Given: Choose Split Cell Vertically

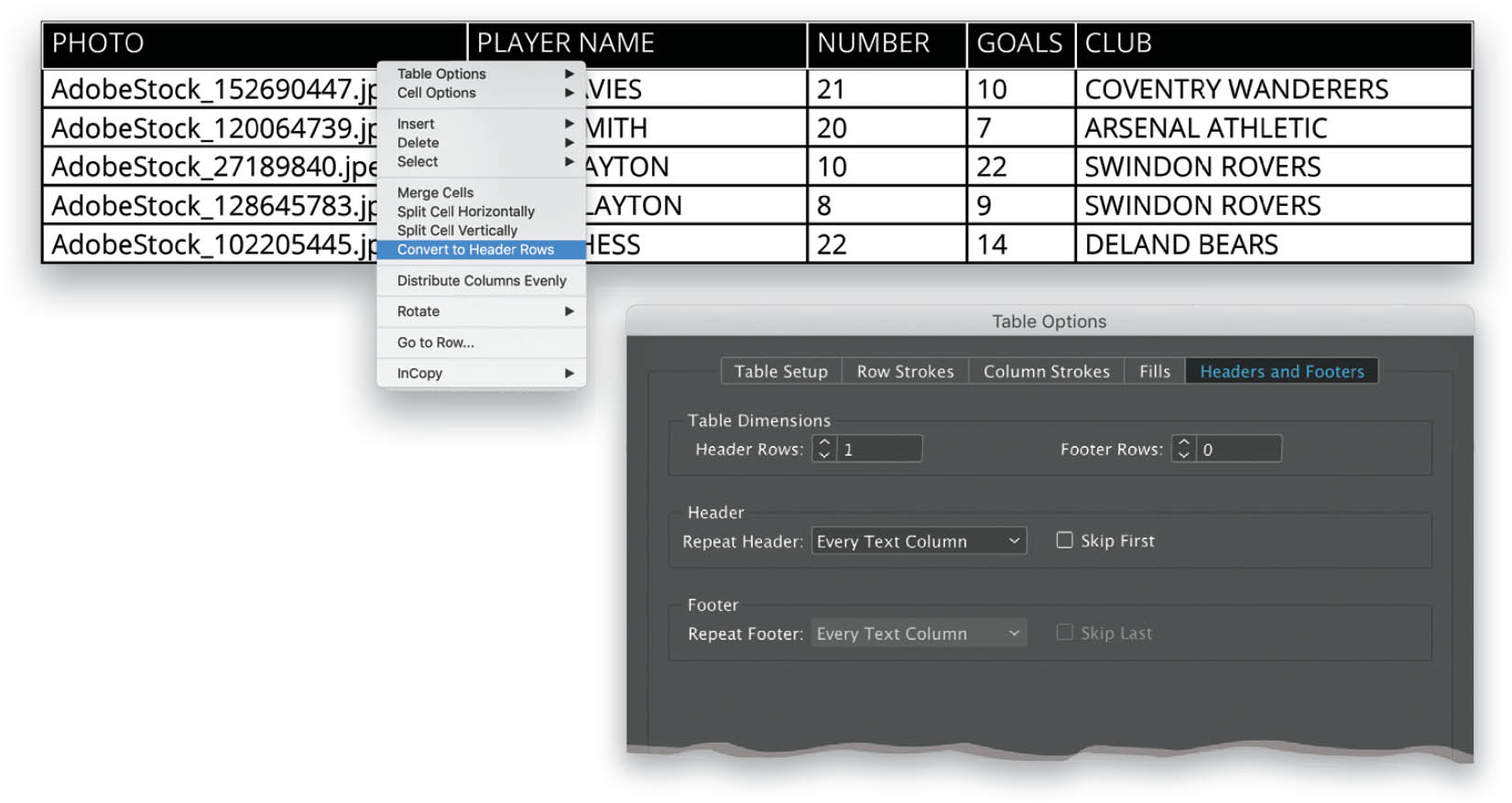Looking at the screenshot, I should click(x=481, y=231).
